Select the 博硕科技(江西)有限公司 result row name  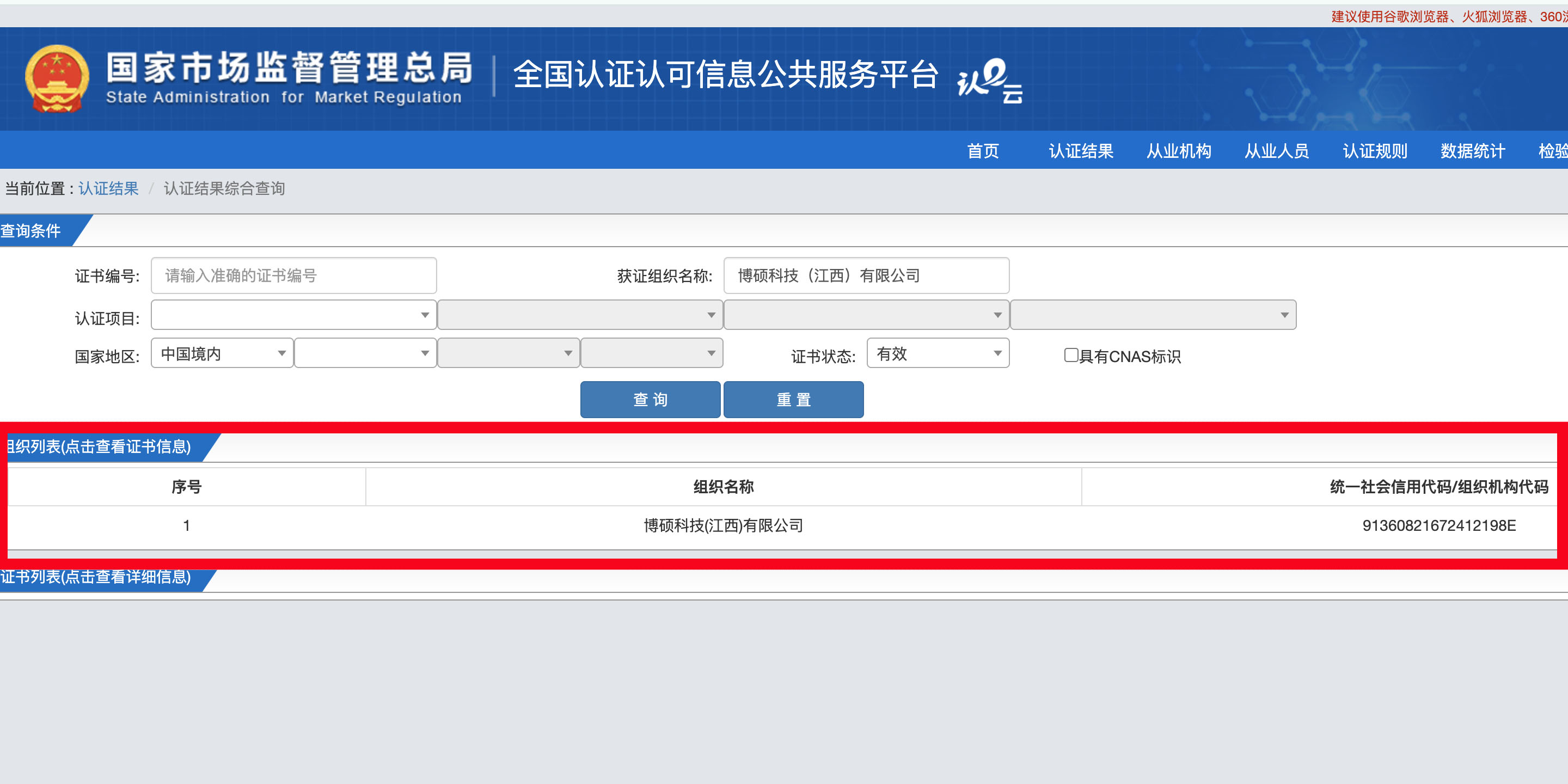(x=723, y=525)
